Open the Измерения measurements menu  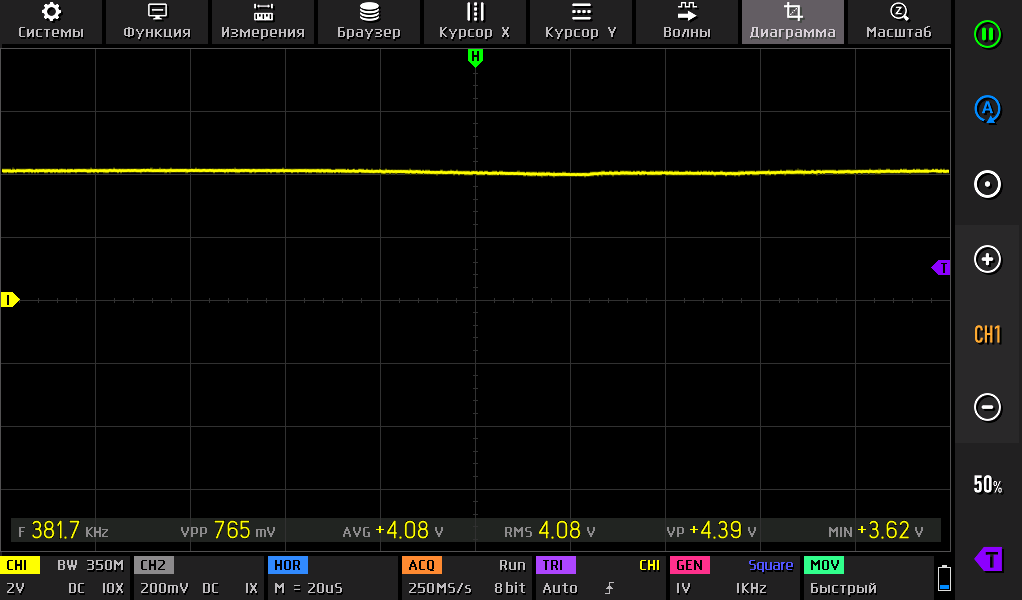click(263, 22)
